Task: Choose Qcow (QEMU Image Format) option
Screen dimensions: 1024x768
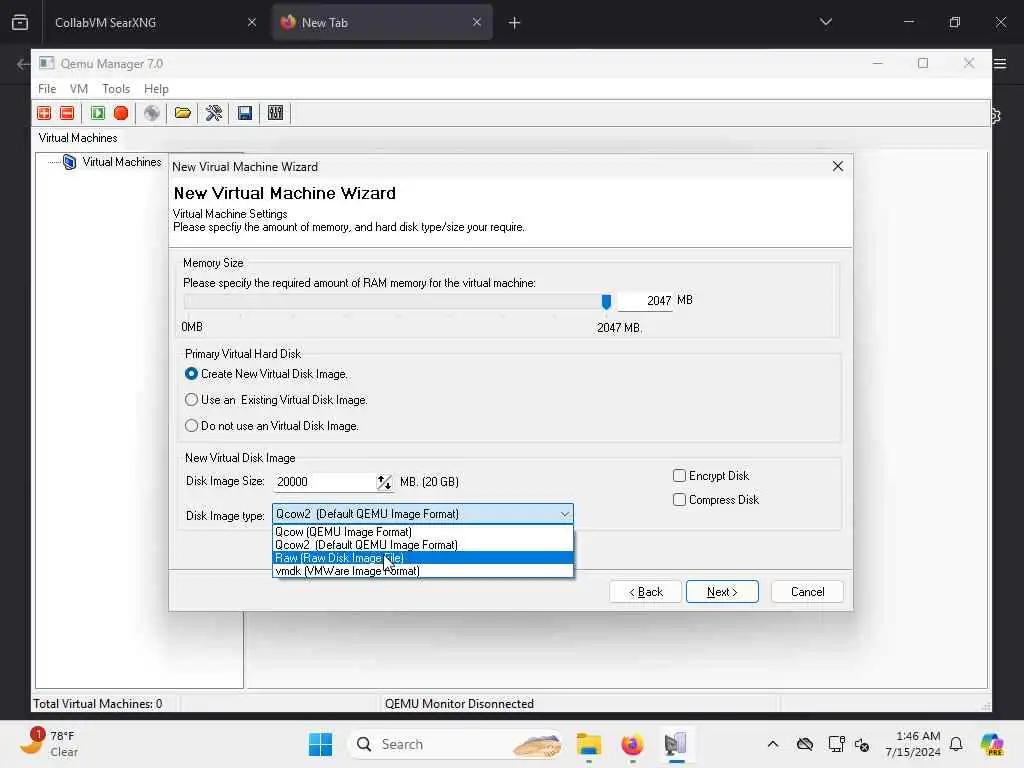Action: 423,532
